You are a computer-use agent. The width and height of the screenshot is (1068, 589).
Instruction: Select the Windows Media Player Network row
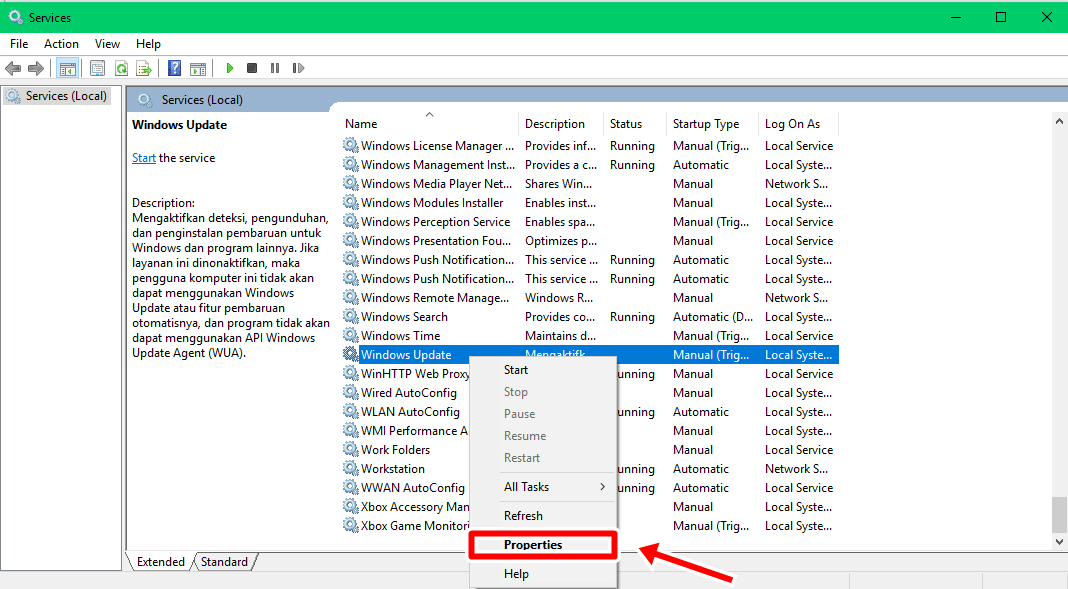590,183
